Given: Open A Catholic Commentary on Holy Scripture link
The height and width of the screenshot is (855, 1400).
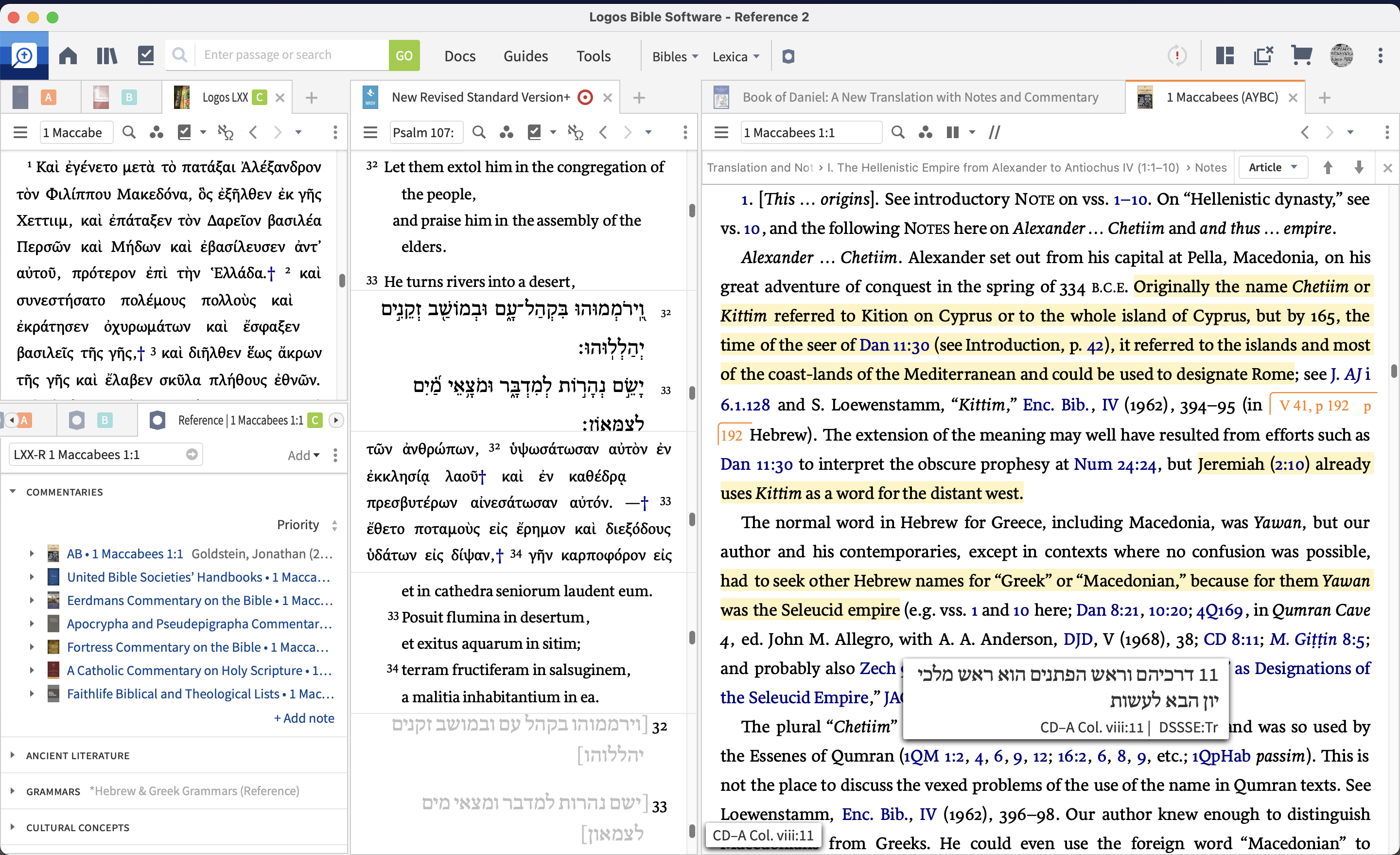Looking at the screenshot, I should [x=199, y=670].
